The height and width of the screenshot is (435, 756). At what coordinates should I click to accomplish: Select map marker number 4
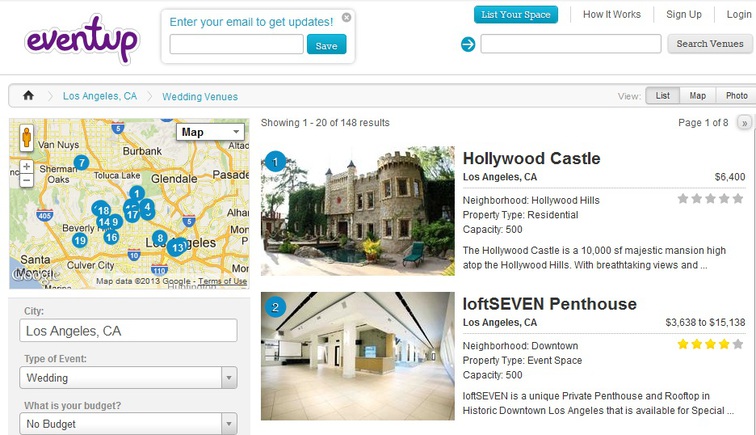147,206
